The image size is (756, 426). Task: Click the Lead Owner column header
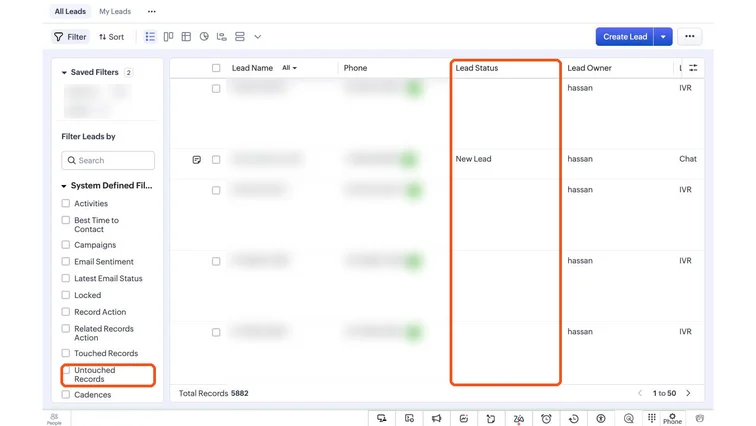[589, 68]
